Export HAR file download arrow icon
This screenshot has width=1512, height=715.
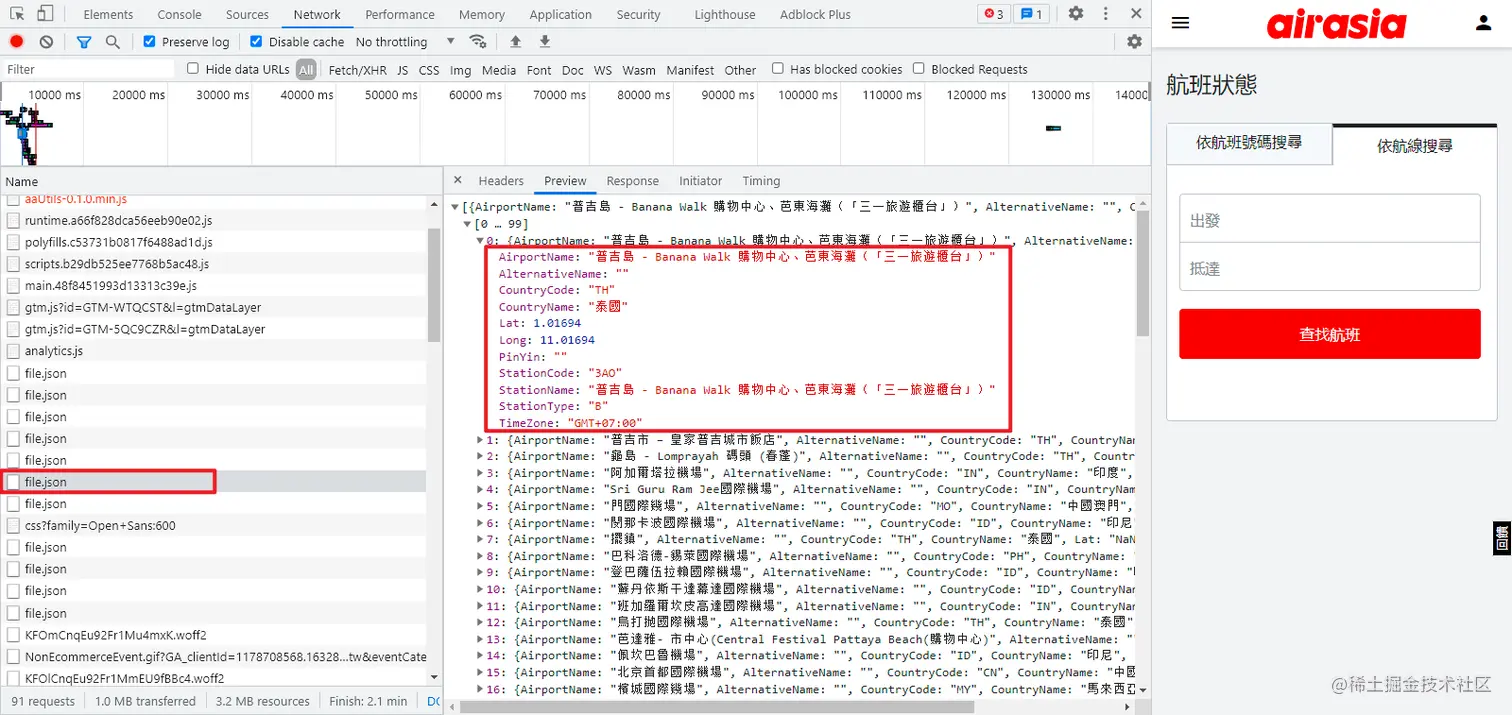(545, 41)
